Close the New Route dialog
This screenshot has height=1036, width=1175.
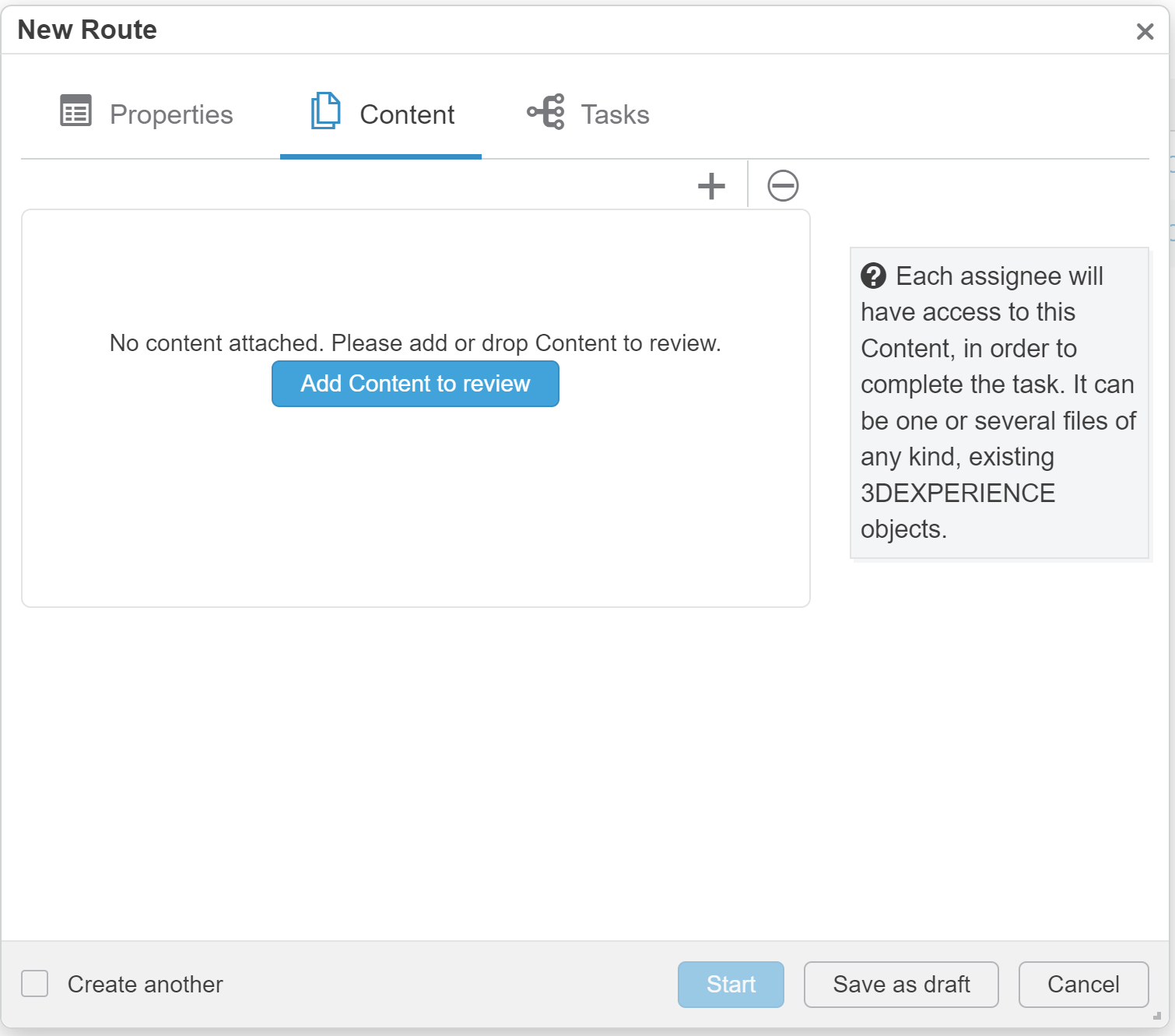tap(1145, 31)
